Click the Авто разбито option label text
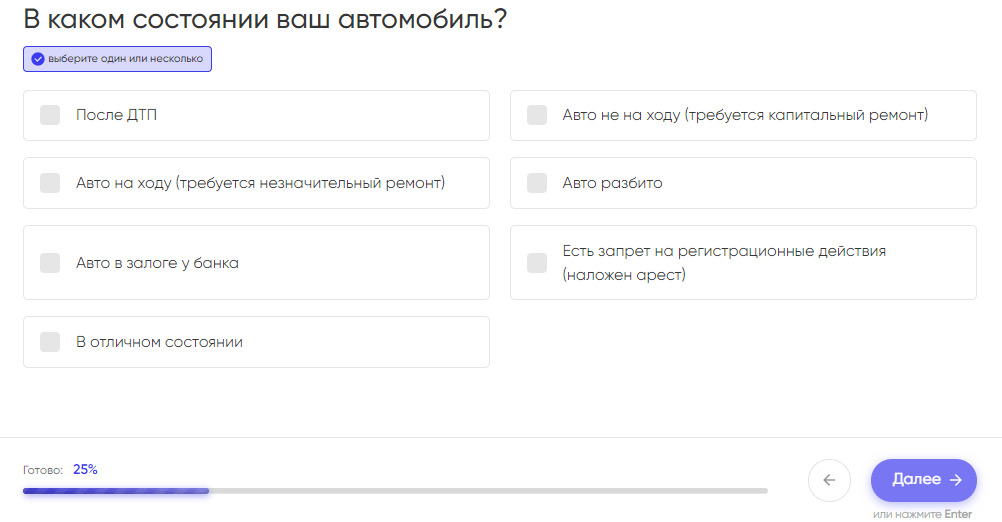 tap(612, 183)
